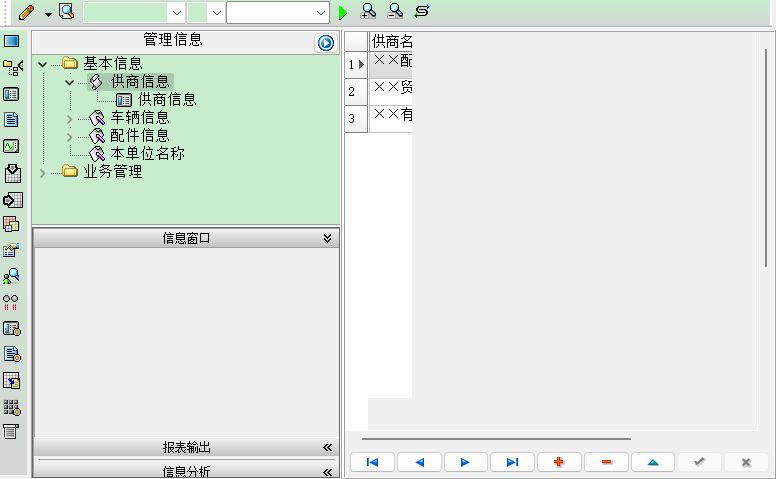
Task: Add a new record with plus button
Action: point(559,462)
